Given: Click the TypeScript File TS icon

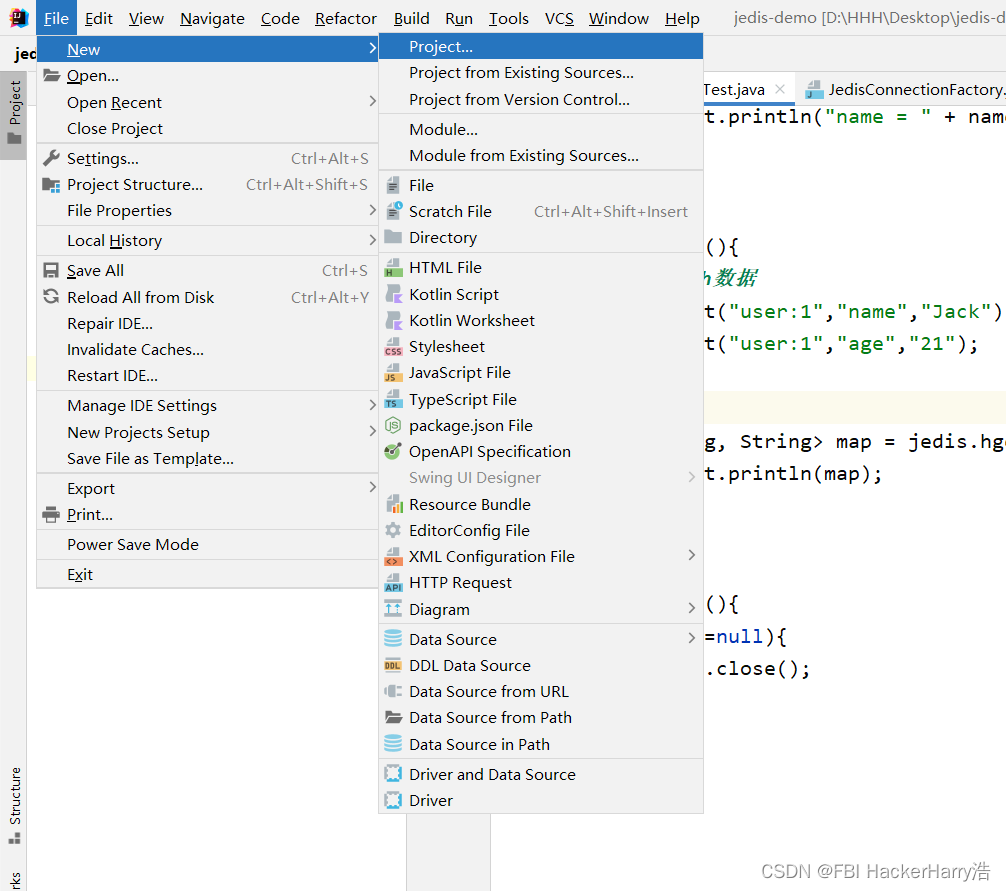Looking at the screenshot, I should pos(393,399).
